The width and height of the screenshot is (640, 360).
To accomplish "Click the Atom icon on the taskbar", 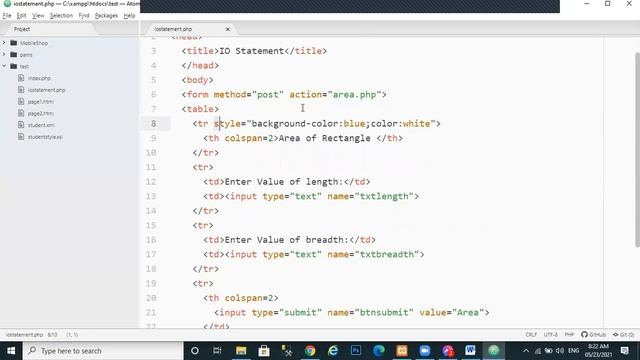I will click(493, 351).
